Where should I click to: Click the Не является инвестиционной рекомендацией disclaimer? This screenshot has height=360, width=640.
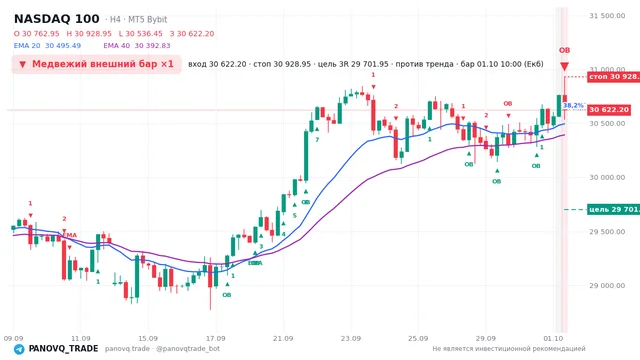tap(509, 349)
